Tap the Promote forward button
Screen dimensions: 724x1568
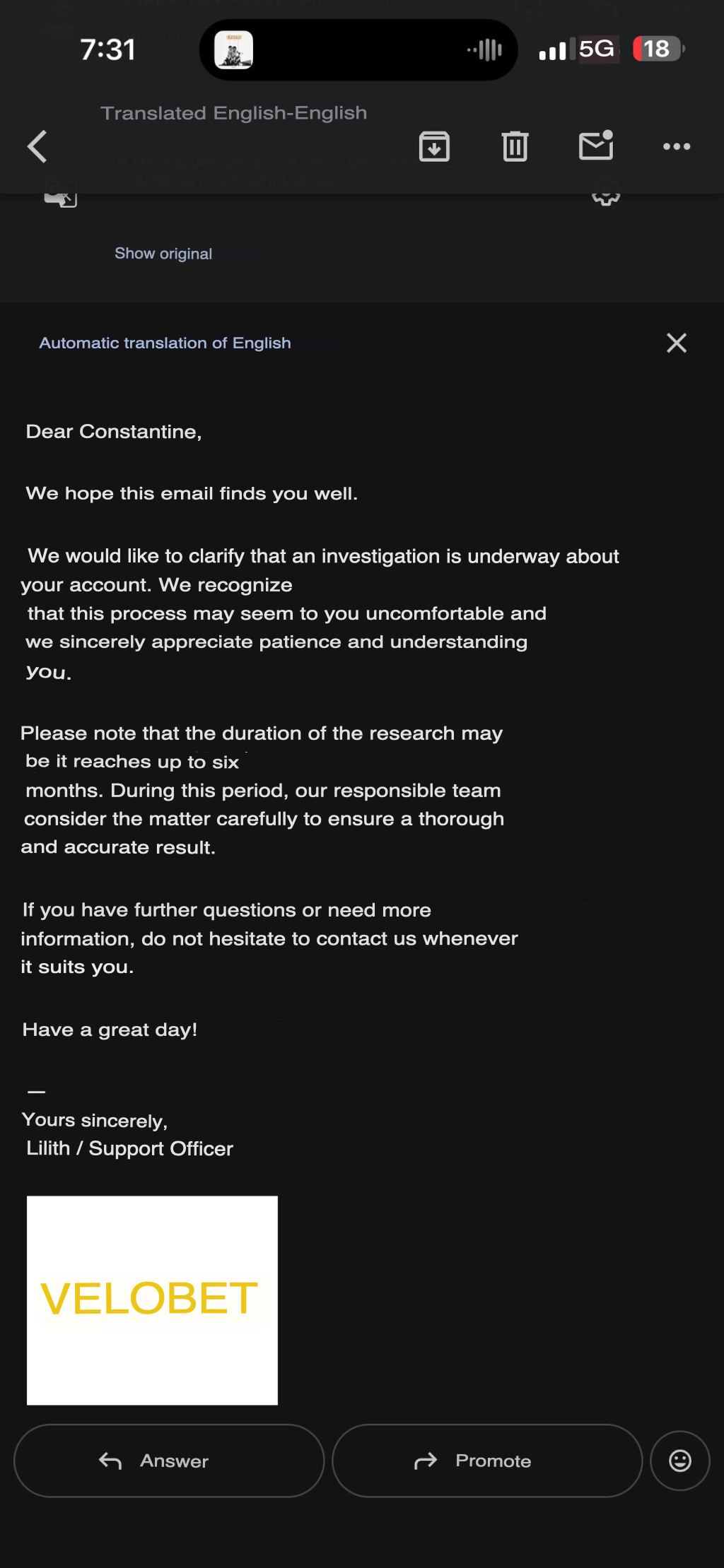point(487,1461)
